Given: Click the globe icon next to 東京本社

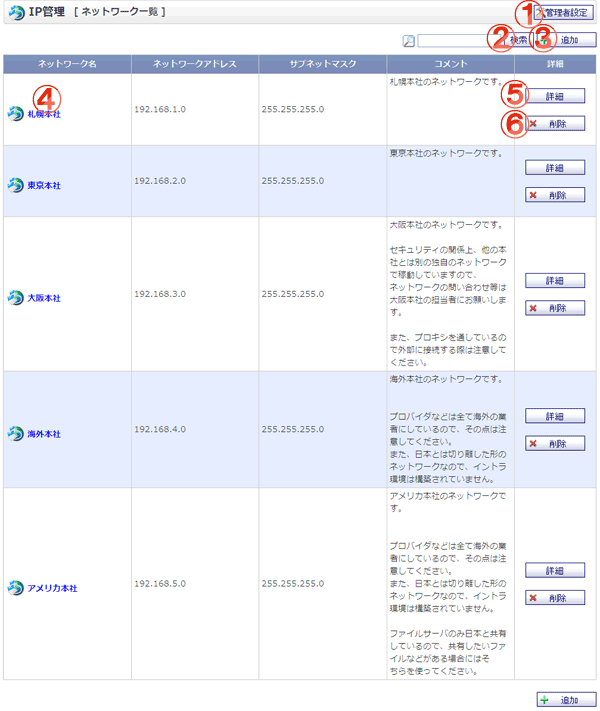Looking at the screenshot, I should (x=15, y=185).
